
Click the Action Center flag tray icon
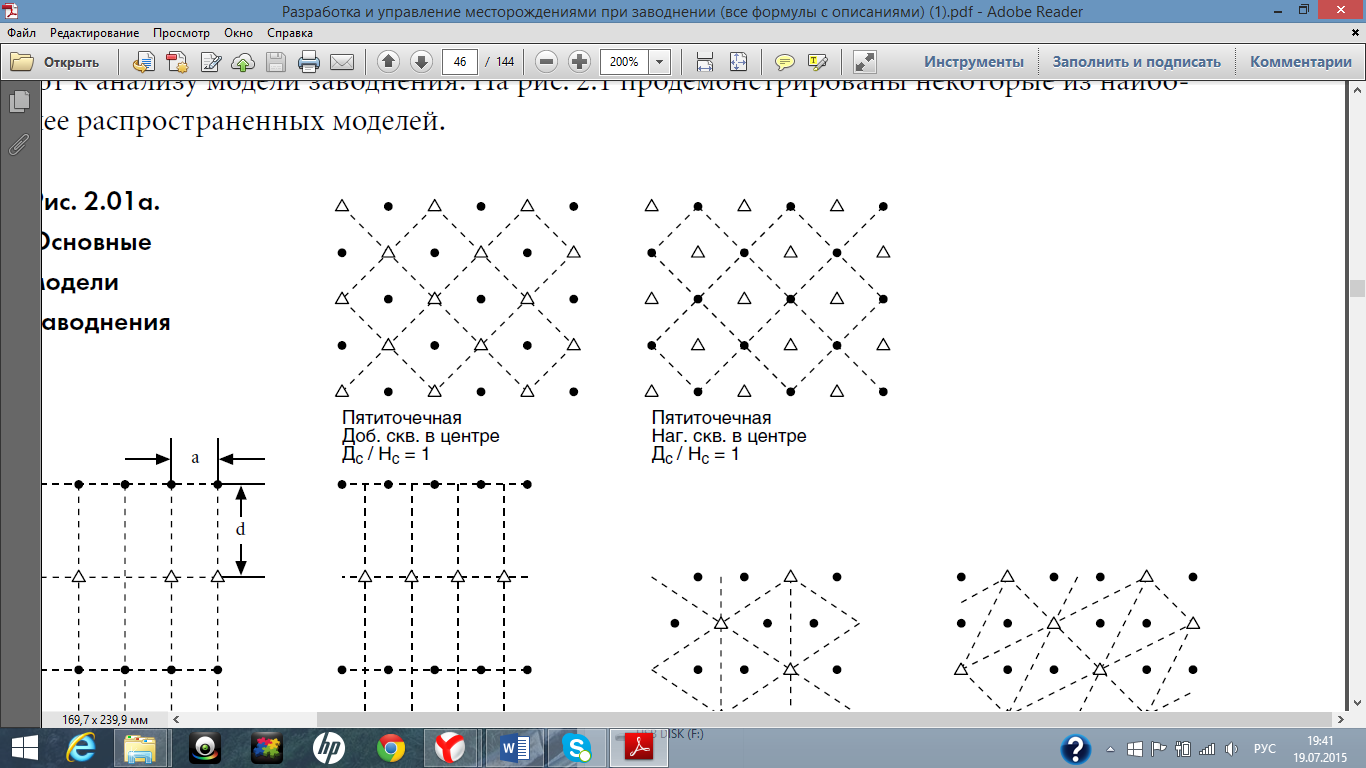(x=1158, y=749)
